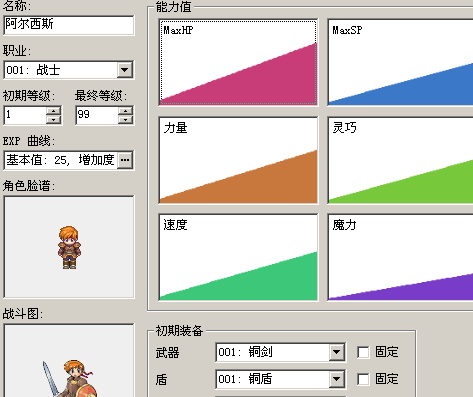Open the 速度 parameter curve graph

pos(238,257)
